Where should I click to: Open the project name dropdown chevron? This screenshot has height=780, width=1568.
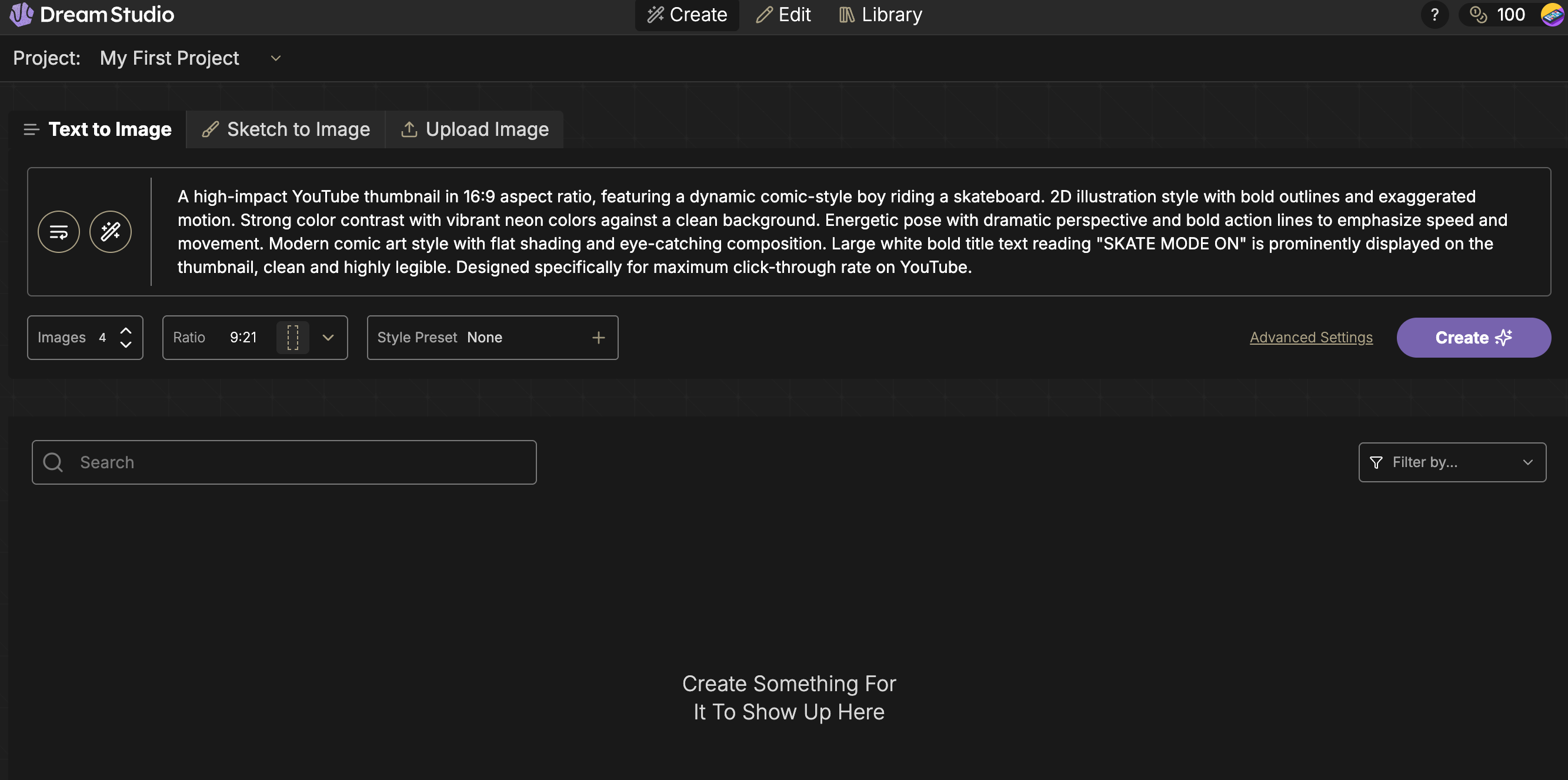click(x=276, y=58)
